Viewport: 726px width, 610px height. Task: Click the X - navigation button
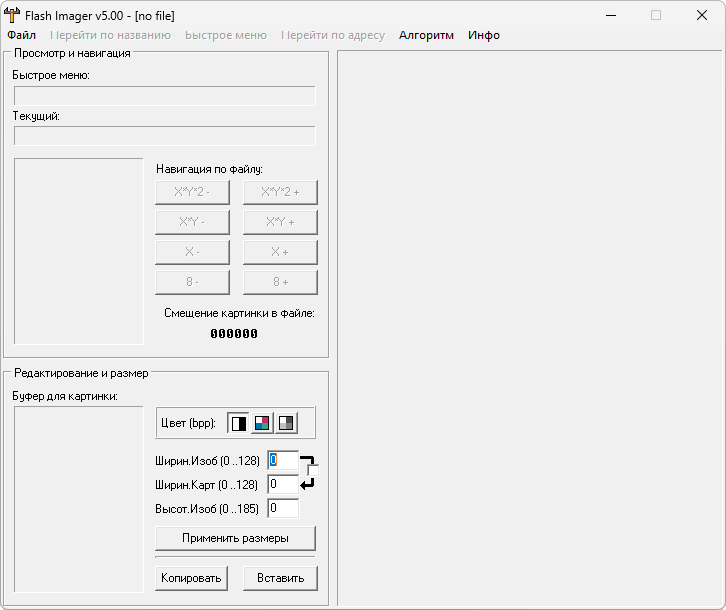192,252
